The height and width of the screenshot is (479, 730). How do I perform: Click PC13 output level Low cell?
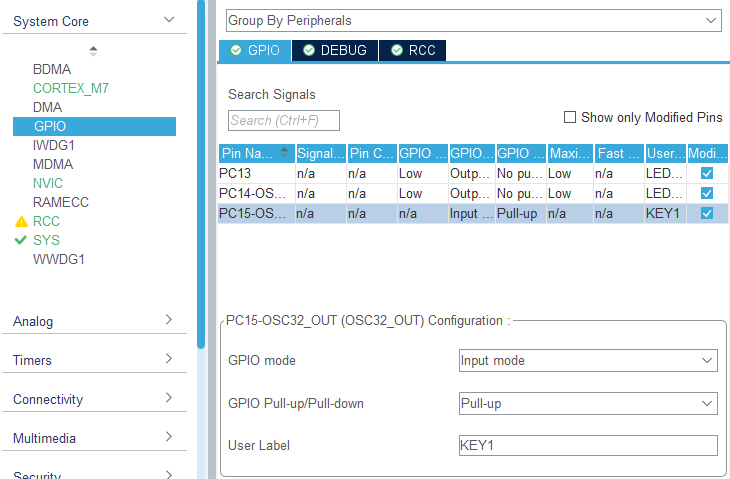(422, 173)
